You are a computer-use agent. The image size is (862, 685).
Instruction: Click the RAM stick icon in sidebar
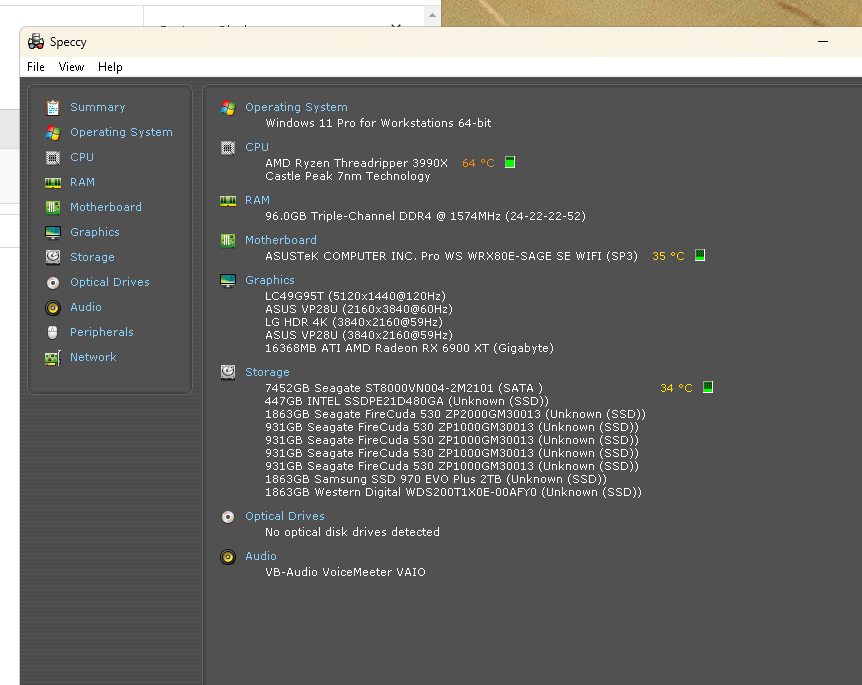click(x=53, y=183)
